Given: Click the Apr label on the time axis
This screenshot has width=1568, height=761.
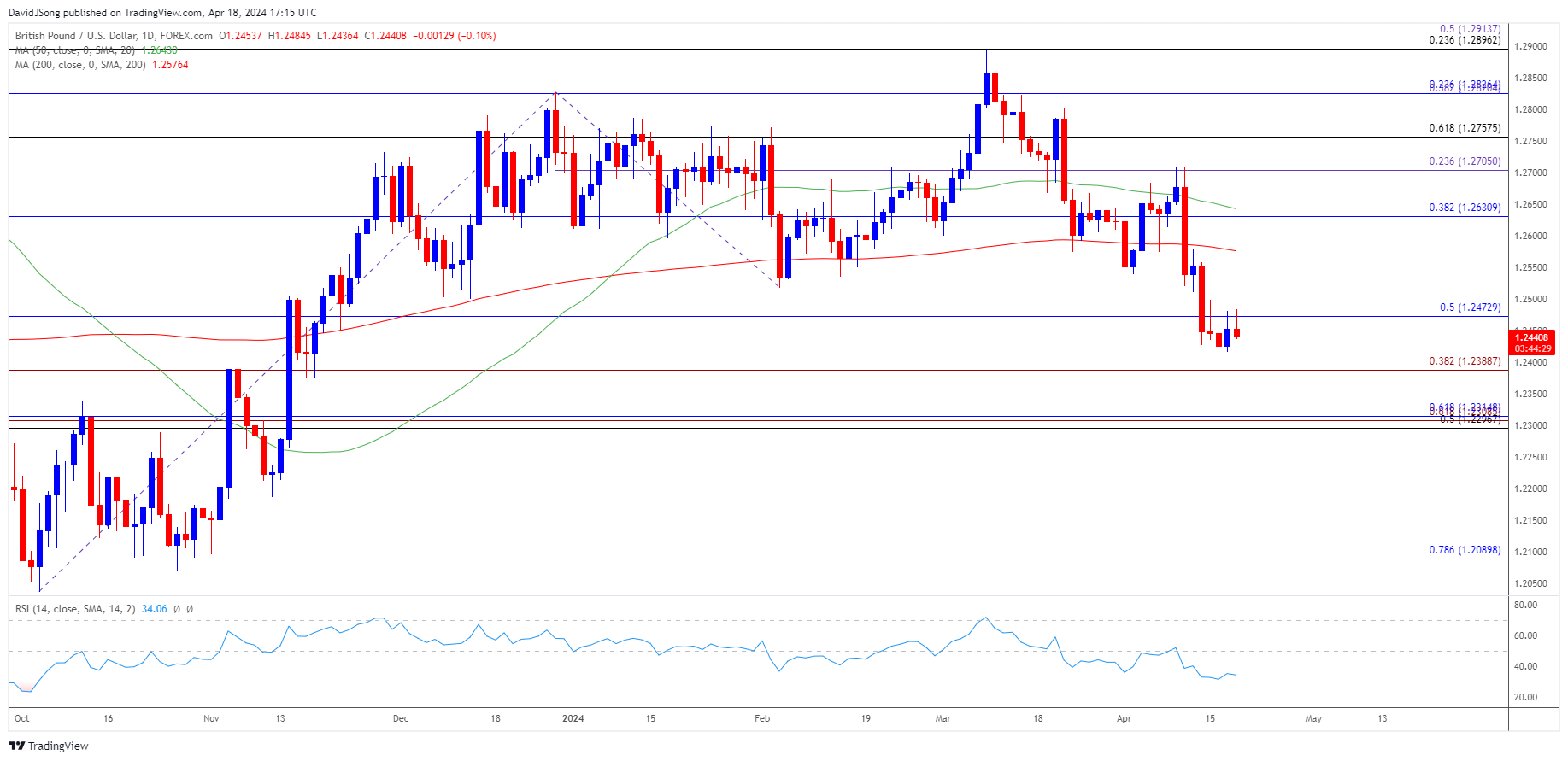Looking at the screenshot, I should [x=1125, y=718].
